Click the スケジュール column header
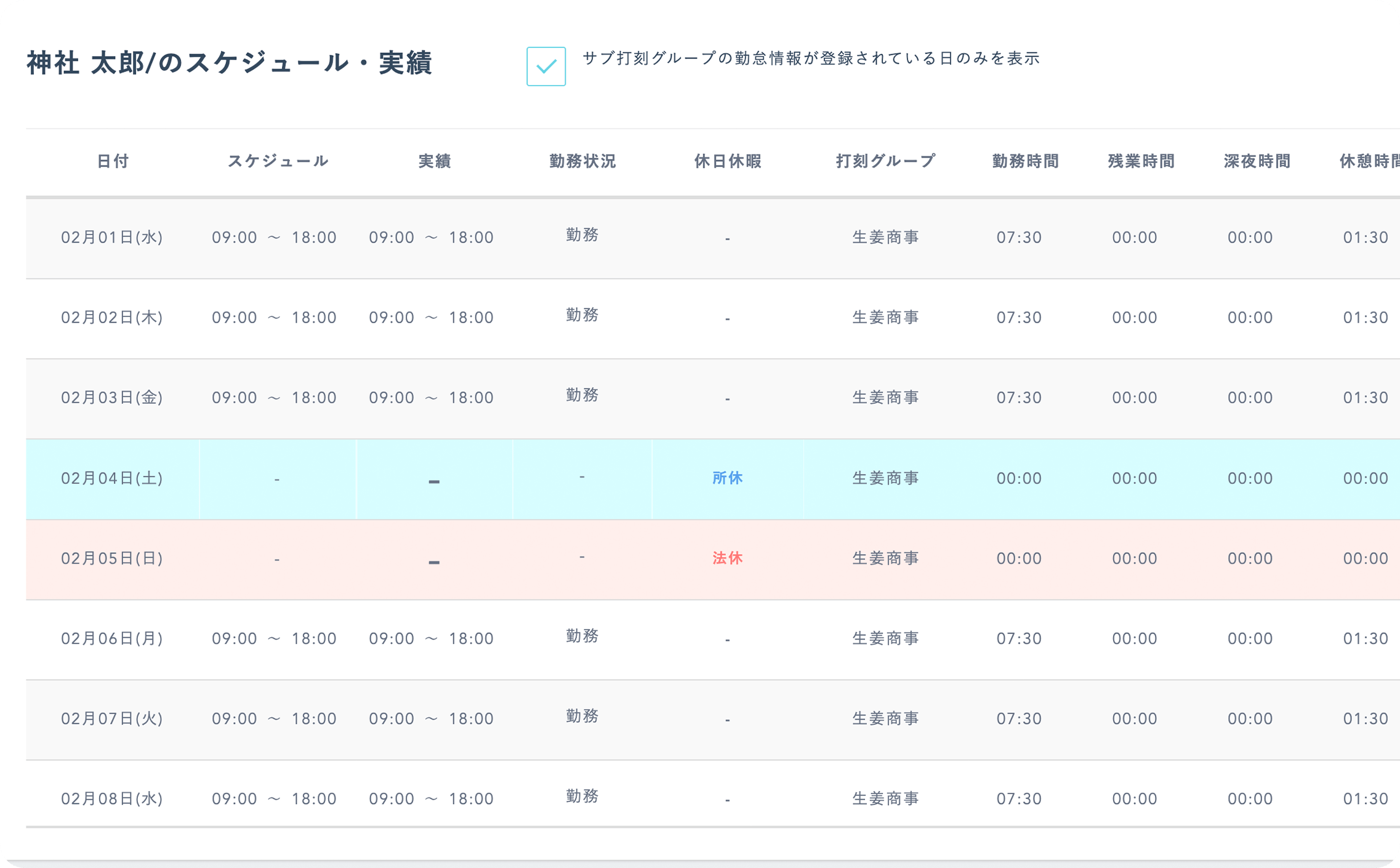1400x868 pixels. (278, 161)
